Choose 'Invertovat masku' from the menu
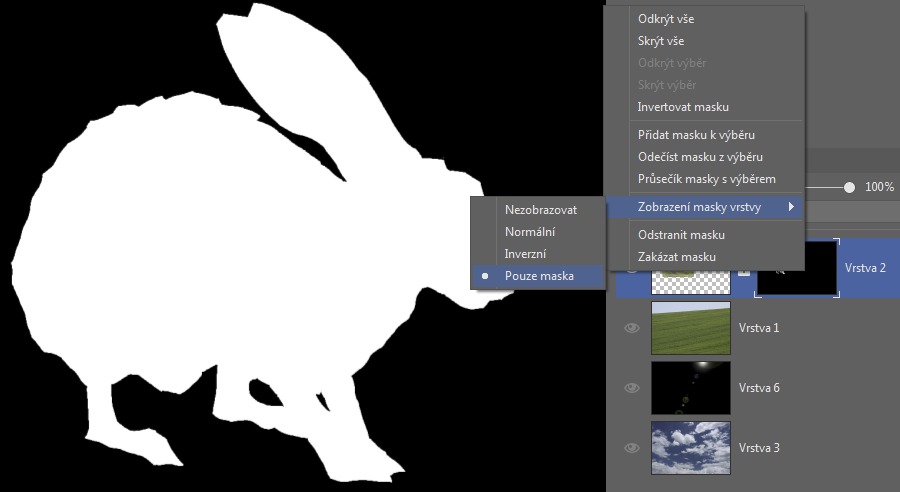Image resolution: width=900 pixels, height=492 pixels. coord(683,107)
